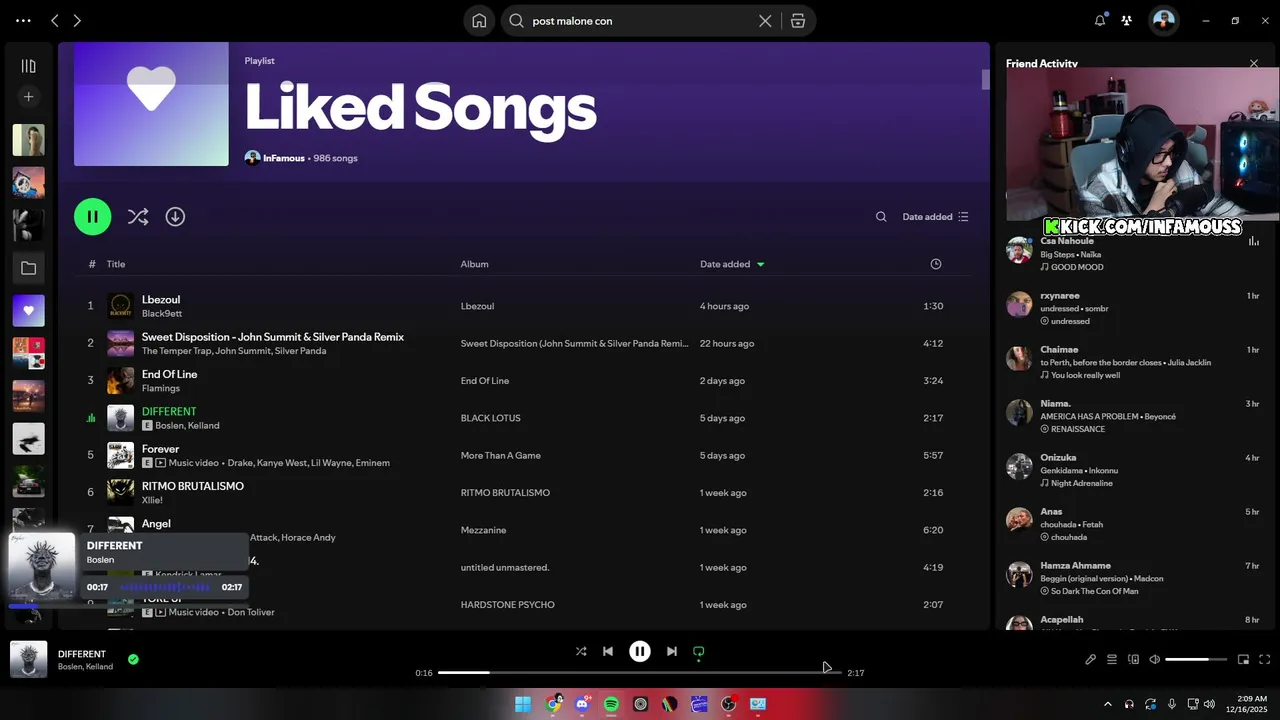Image resolution: width=1280 pixels, height=720 pixels.
Task: Open the More Than A Game album link
Action: 500,455
